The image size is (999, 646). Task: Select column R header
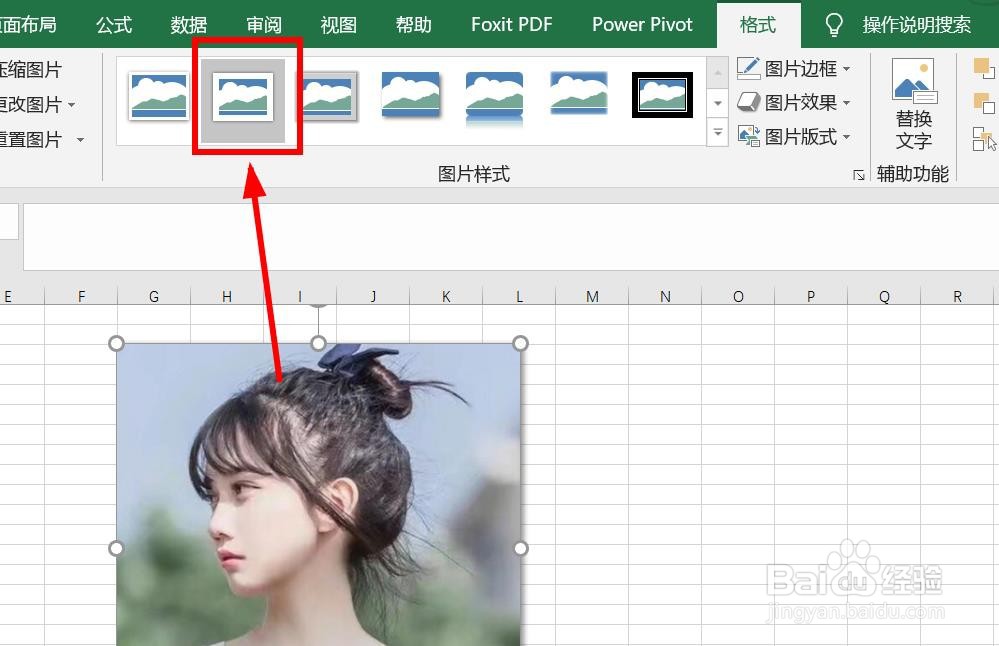coord(958,296)
